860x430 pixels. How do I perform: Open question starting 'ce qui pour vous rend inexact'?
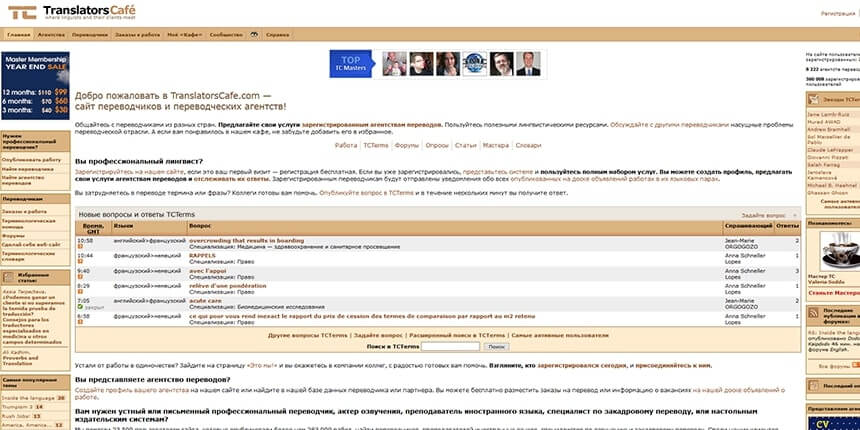(362, 316)
